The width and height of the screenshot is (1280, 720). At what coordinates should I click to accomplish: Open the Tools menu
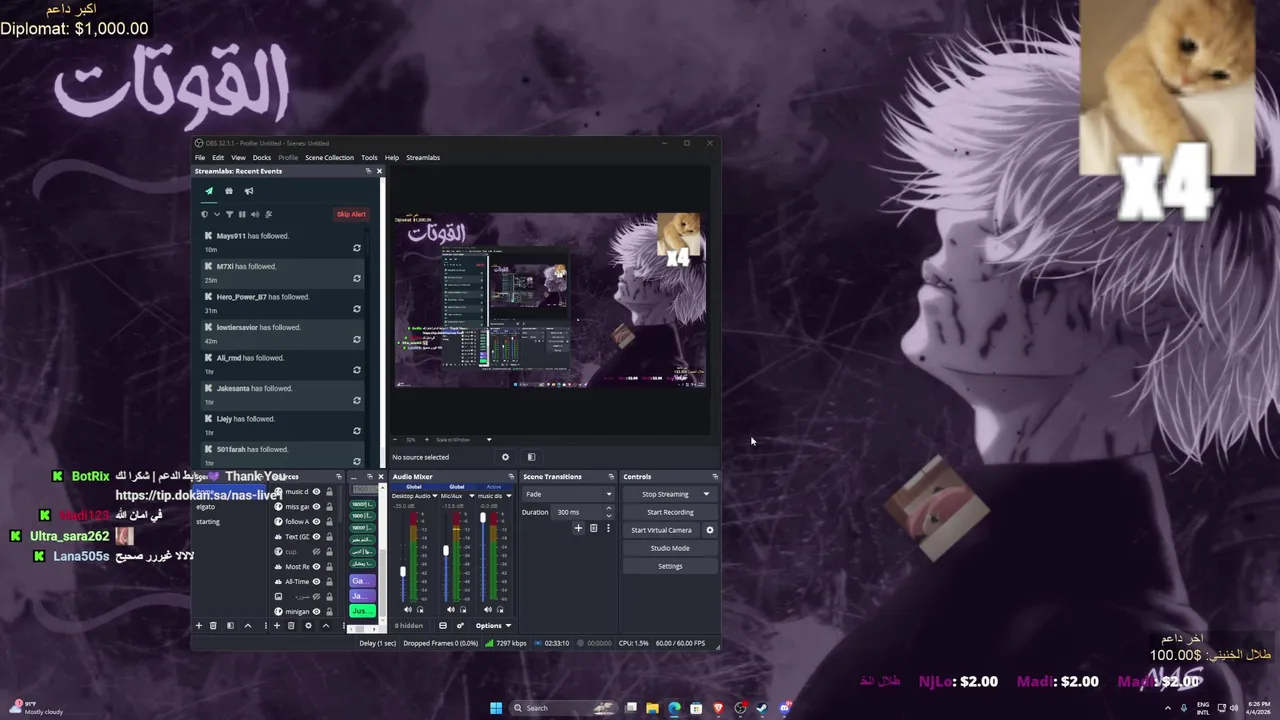coord(369,158)
